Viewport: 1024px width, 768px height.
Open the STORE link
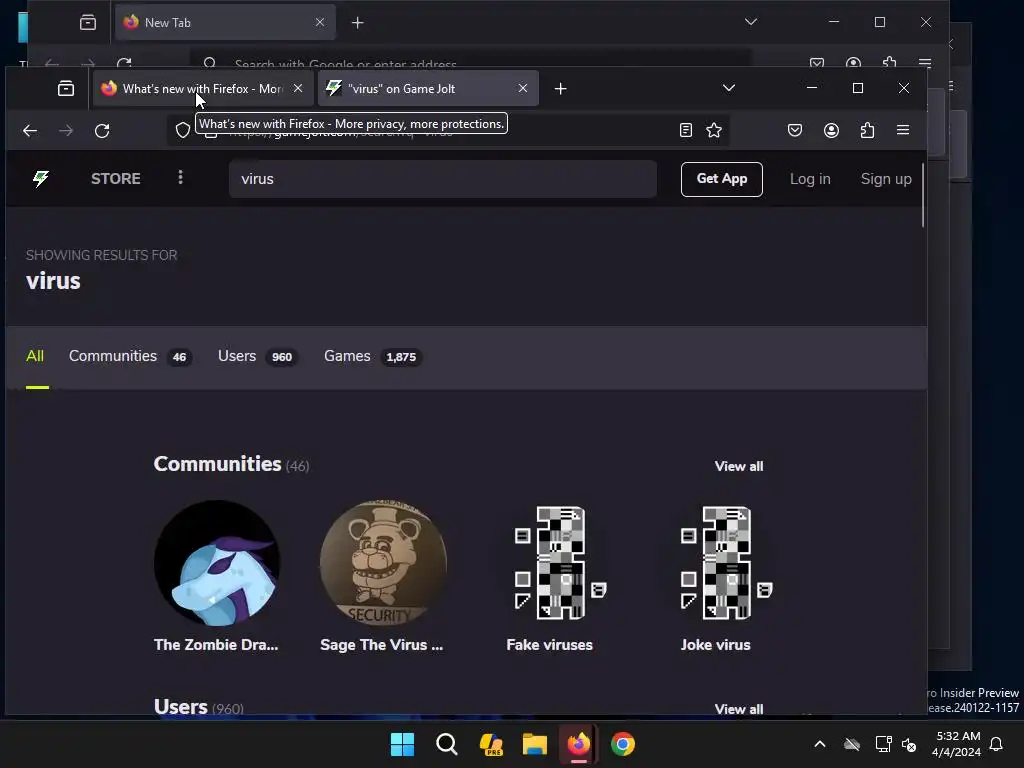click(116, 178)
